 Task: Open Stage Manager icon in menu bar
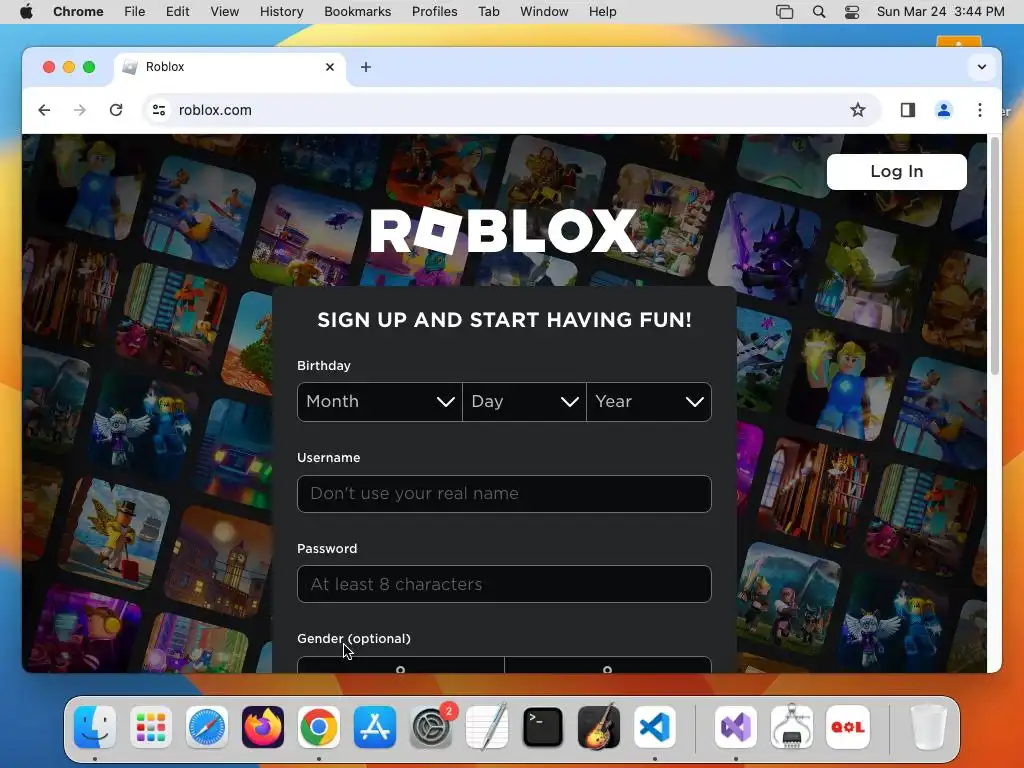click(784, 11)
